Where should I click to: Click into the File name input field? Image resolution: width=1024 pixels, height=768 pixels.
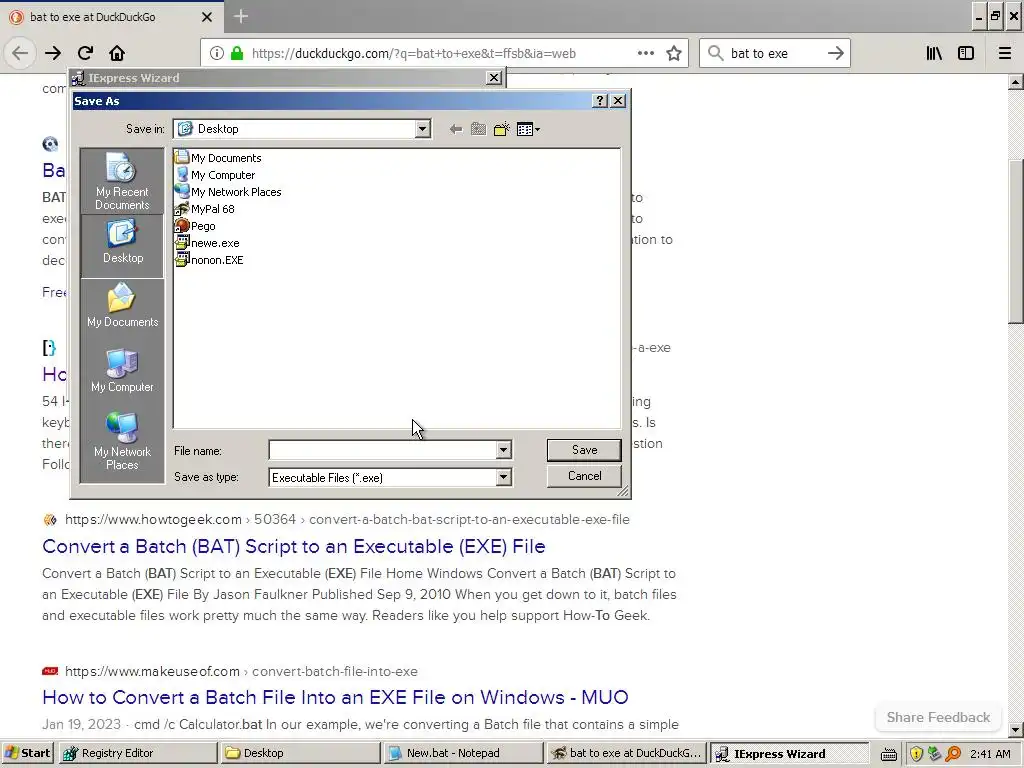[x=383, y=450]
